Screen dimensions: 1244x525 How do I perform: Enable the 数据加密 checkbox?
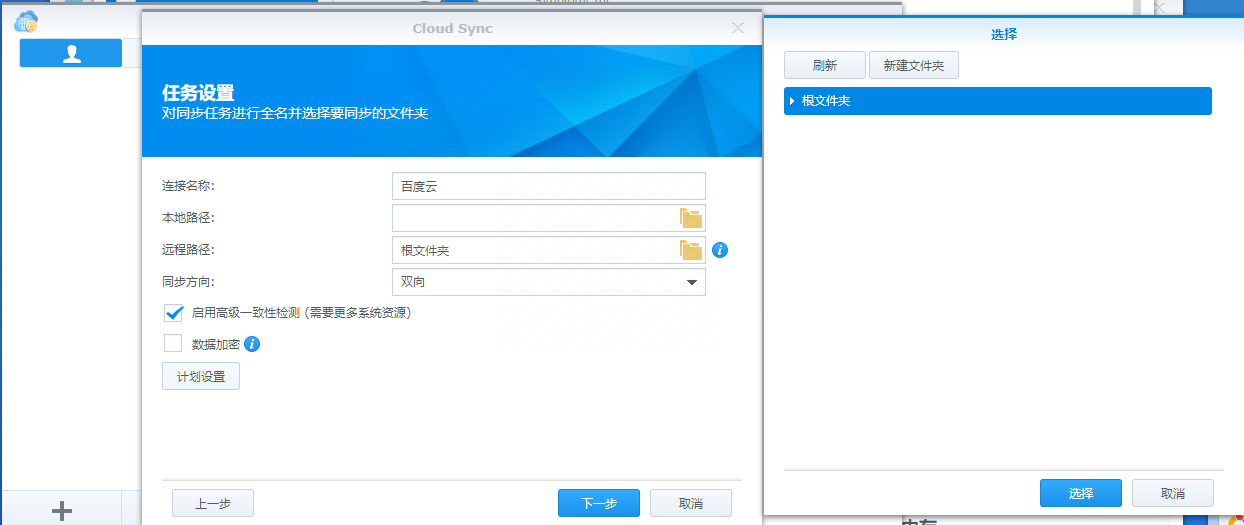point(174,344)
